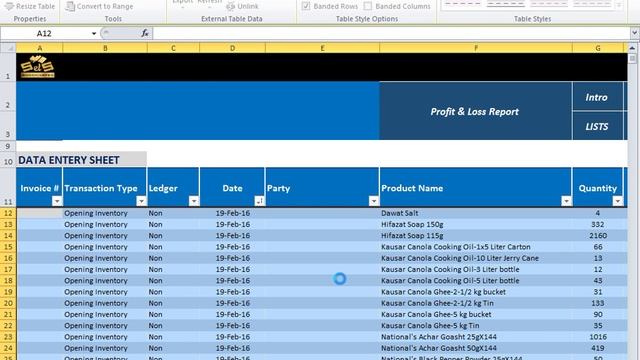Select row 12 header

point(8,213)
